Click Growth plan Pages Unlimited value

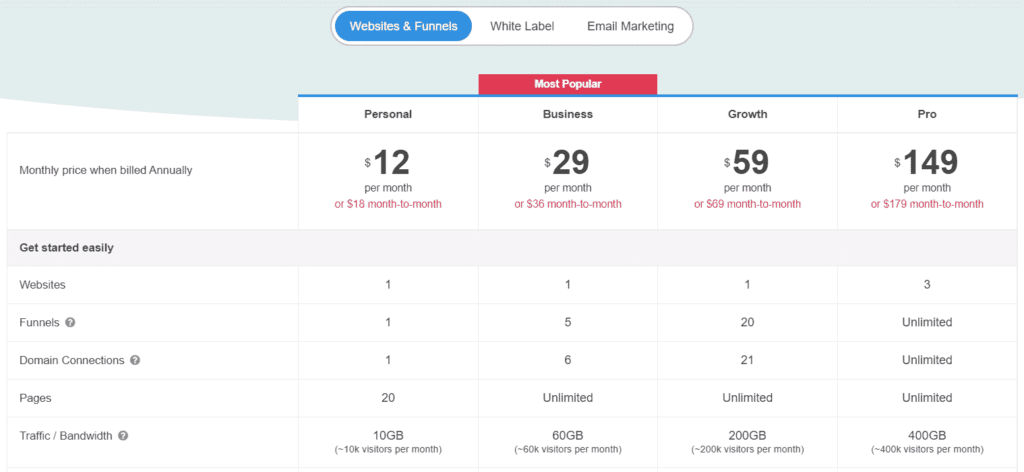(747, 398)
